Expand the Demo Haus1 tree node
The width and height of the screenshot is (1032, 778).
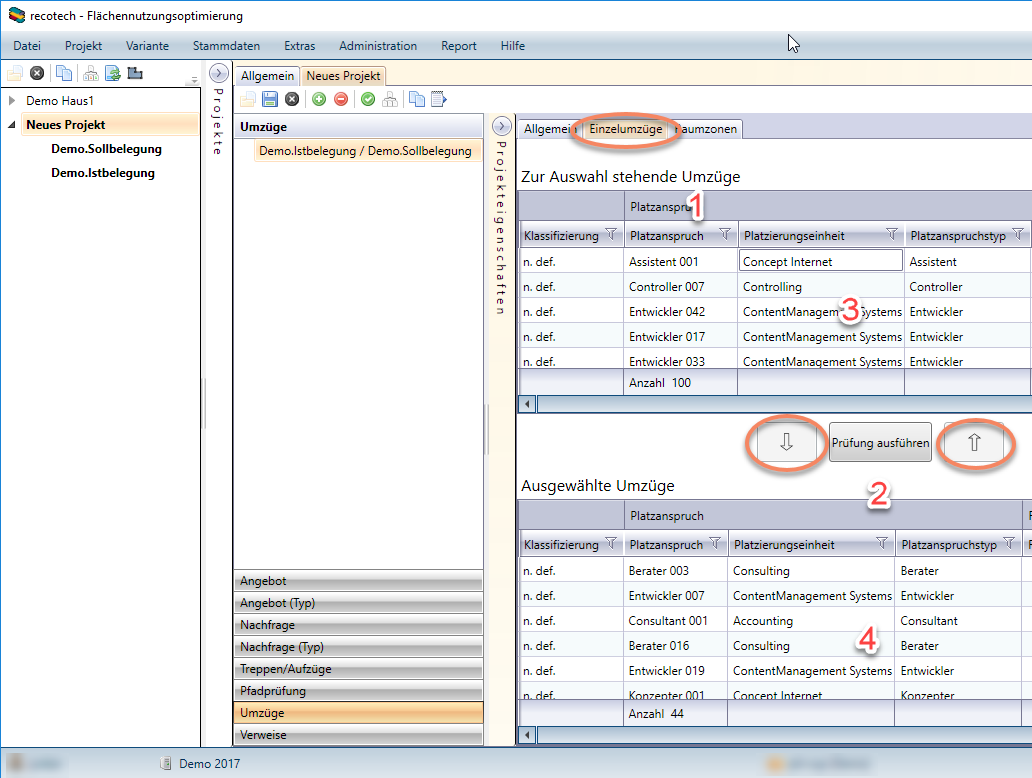pyautogui.click(x=12, y=101)
